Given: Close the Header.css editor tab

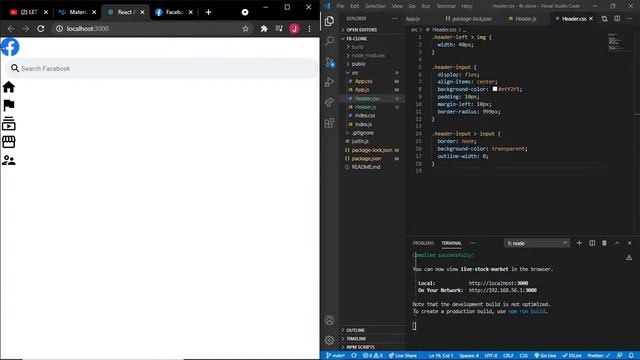Looking at the screenshot, I should click(591, 19).
